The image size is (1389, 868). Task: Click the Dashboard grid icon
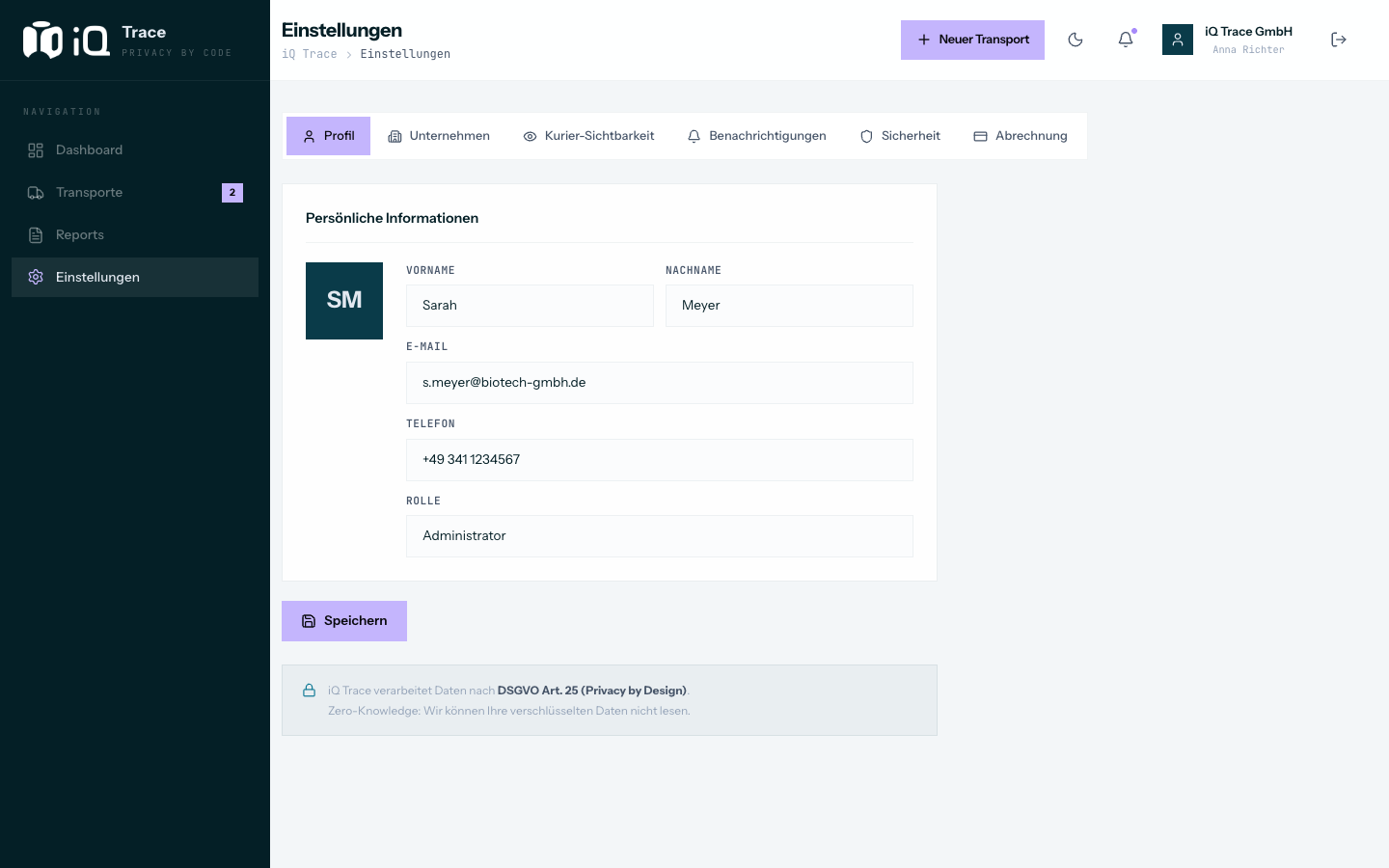click(36, 150)
